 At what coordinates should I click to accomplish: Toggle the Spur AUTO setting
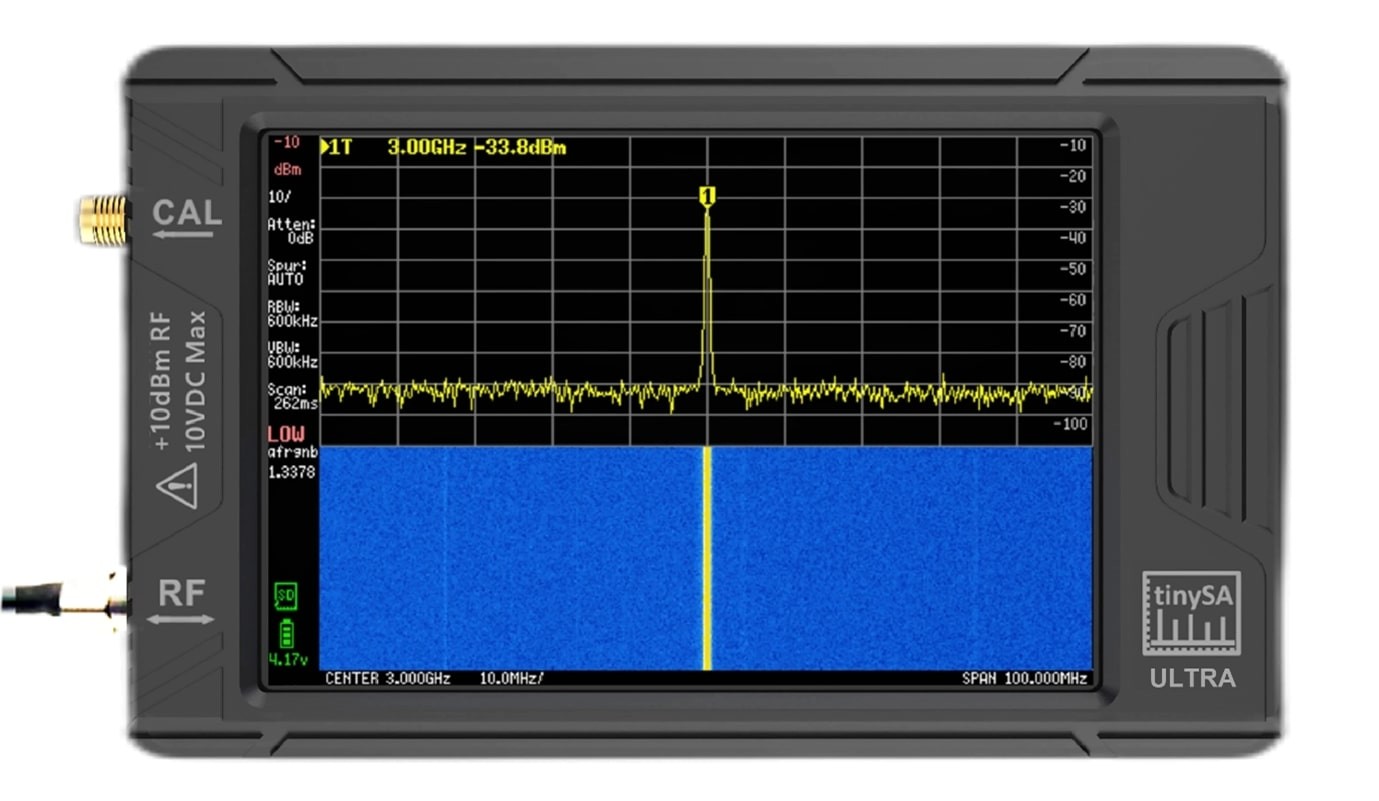coord(285,273)
